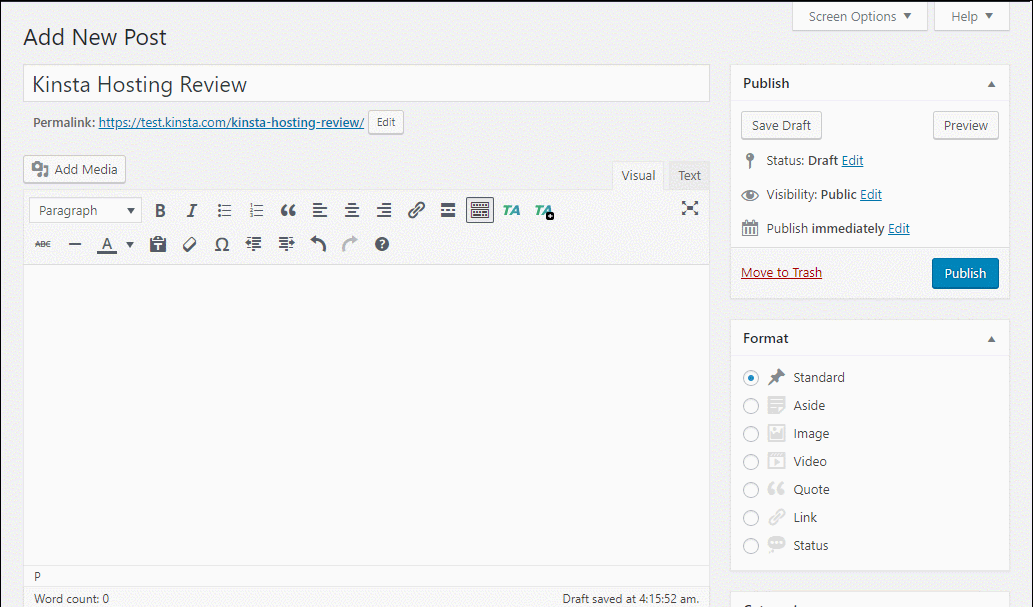Insert a special character with the Omega icon
Image resolution: width=1033 pixels, height=607 pixels.
pyautogui.click(x=221, y=243)
